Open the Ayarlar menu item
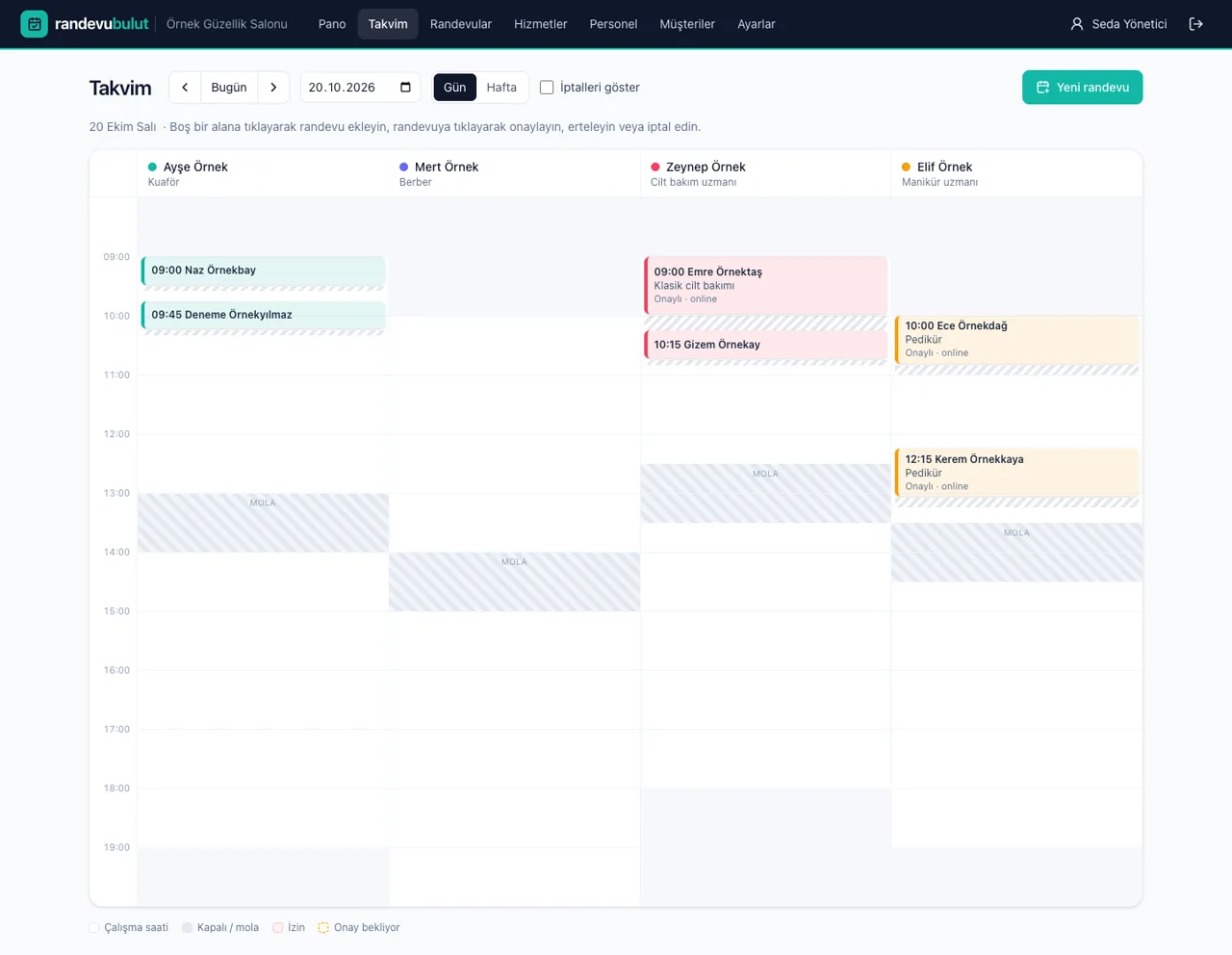Image resolution: width=1232 pixels, height=955 pixels. point(757,24)
